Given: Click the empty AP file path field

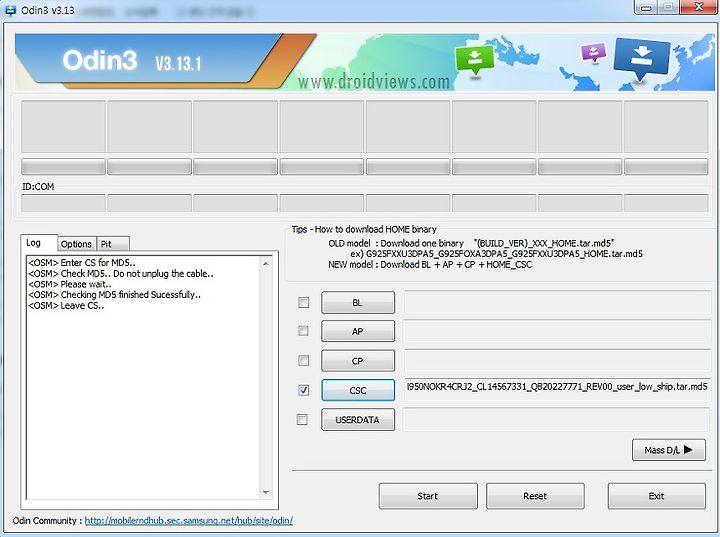Looking at the screenshot, I should click(x=557, y=331).
